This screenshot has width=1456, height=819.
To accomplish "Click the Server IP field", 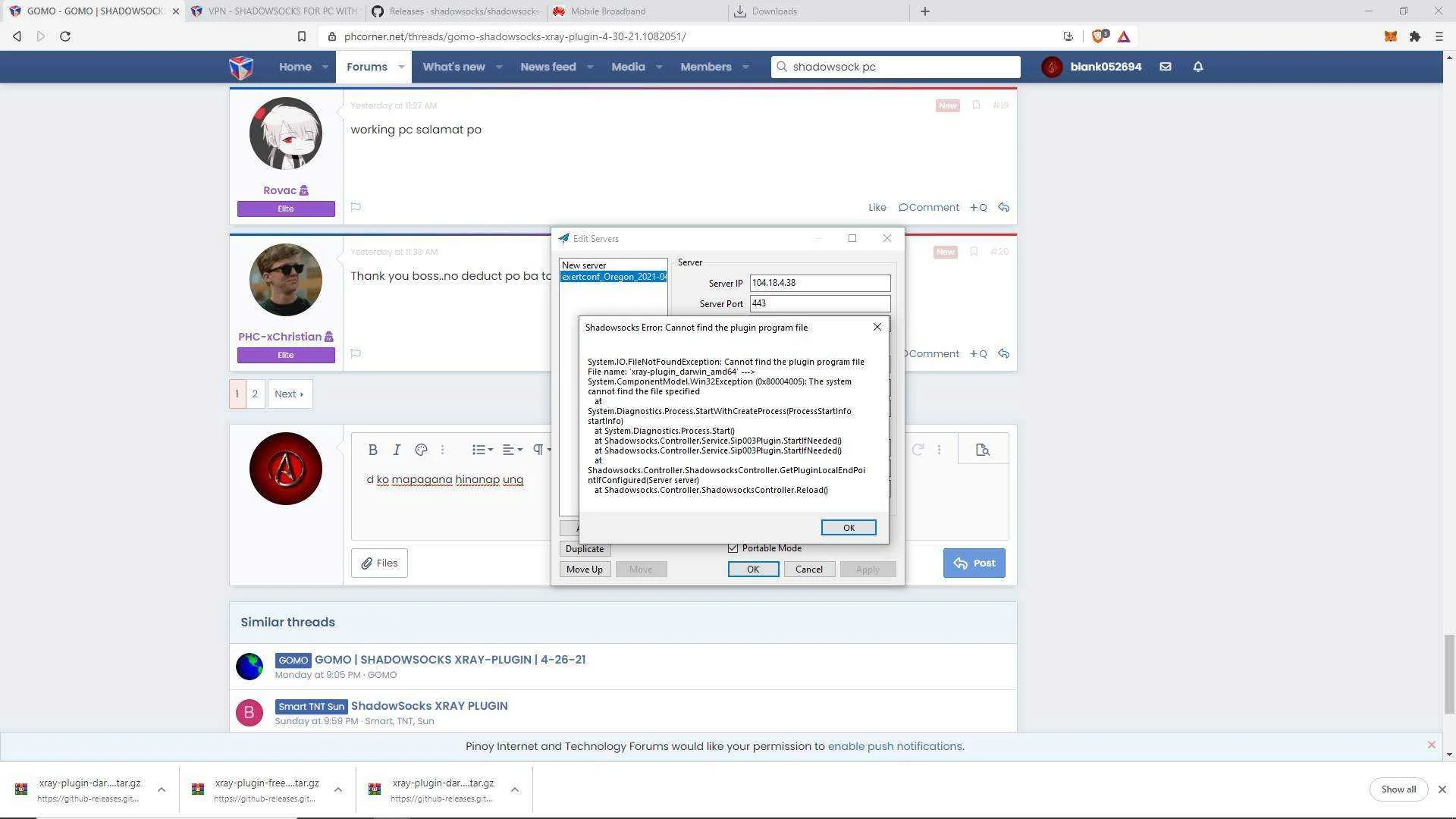I will 820,283.
